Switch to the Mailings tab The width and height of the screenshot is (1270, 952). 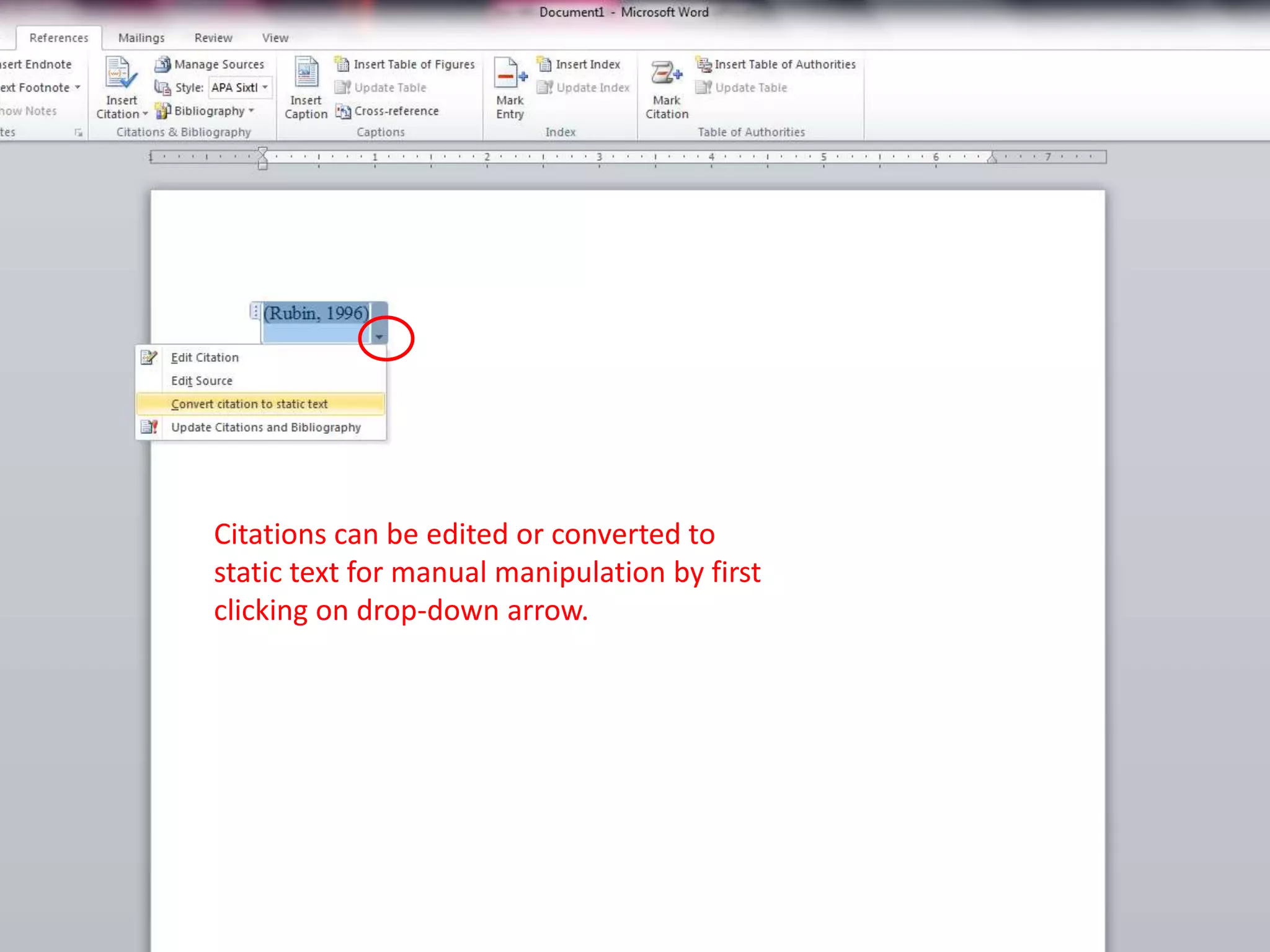click(141, 38)
